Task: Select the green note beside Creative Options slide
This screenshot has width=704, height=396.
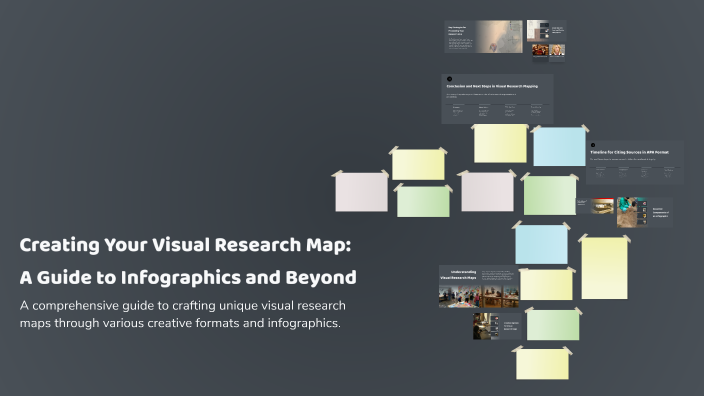Action: [553, 325]
